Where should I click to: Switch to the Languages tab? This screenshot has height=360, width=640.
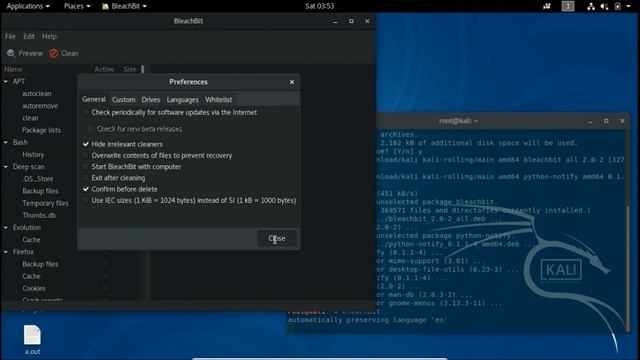[182, 100]
